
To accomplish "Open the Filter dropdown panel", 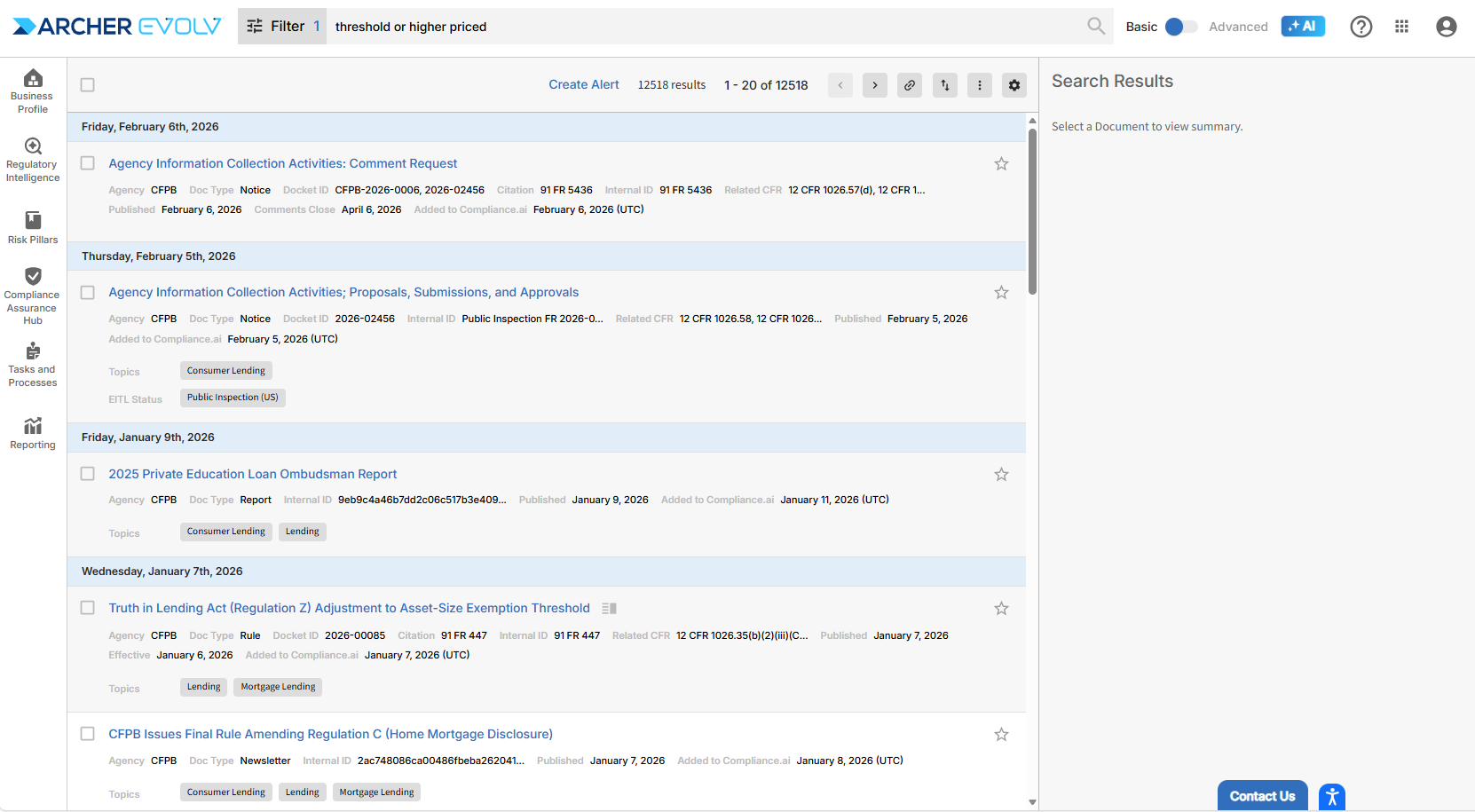I will click(x=281, y=27).
